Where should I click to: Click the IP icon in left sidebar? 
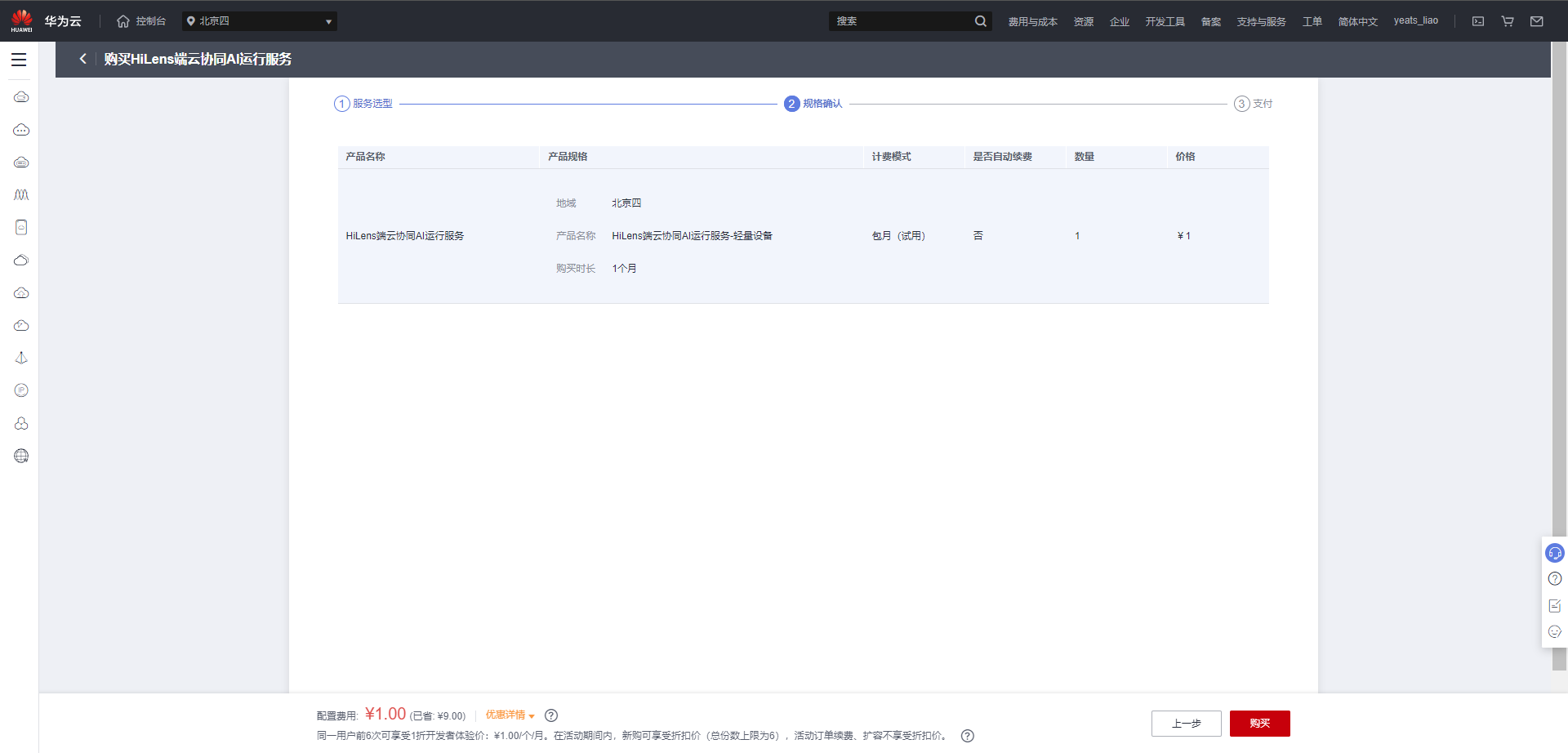click(21, 390)
